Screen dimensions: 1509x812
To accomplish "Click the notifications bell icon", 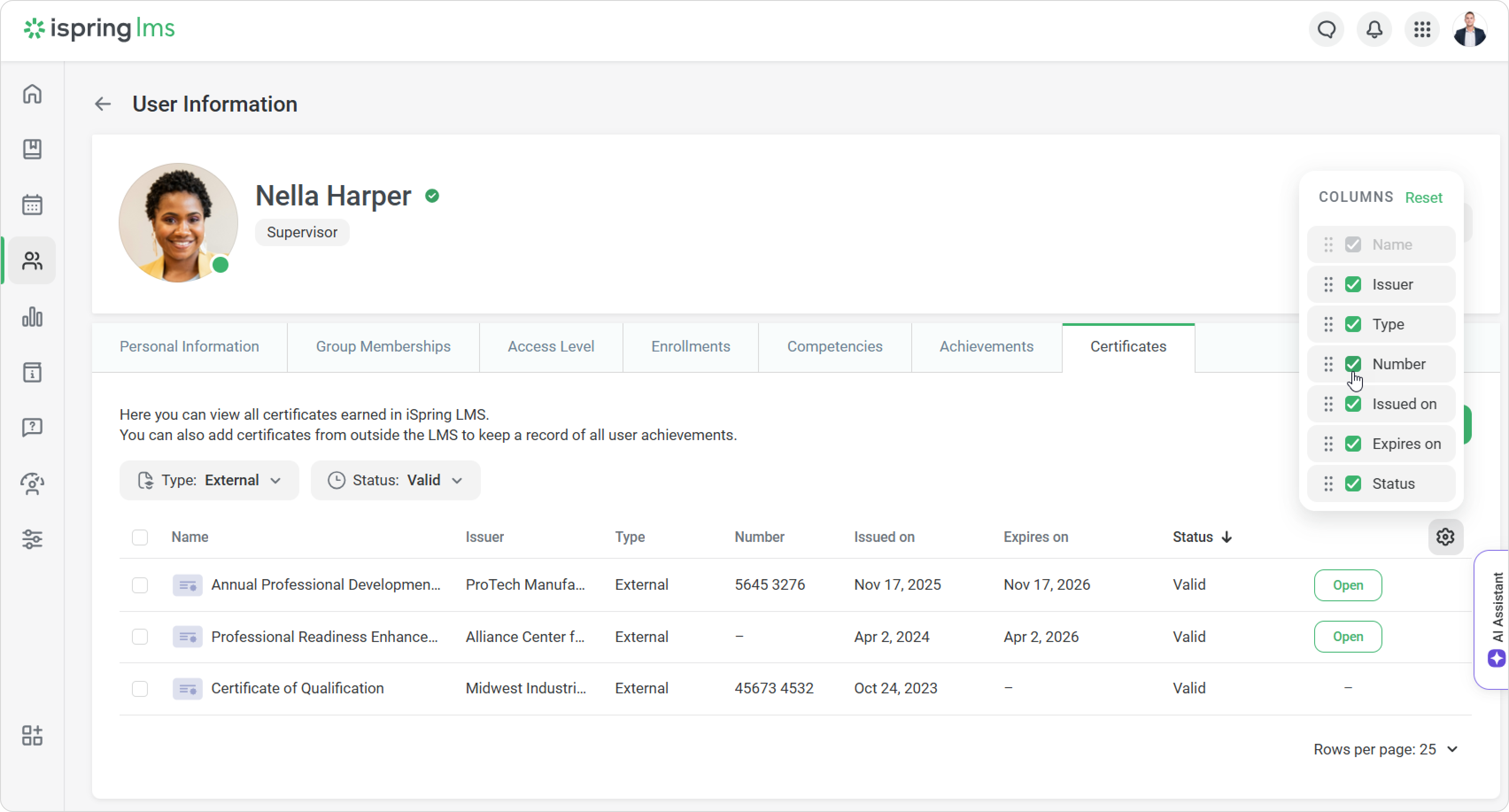I will [x=1374, y=29].
